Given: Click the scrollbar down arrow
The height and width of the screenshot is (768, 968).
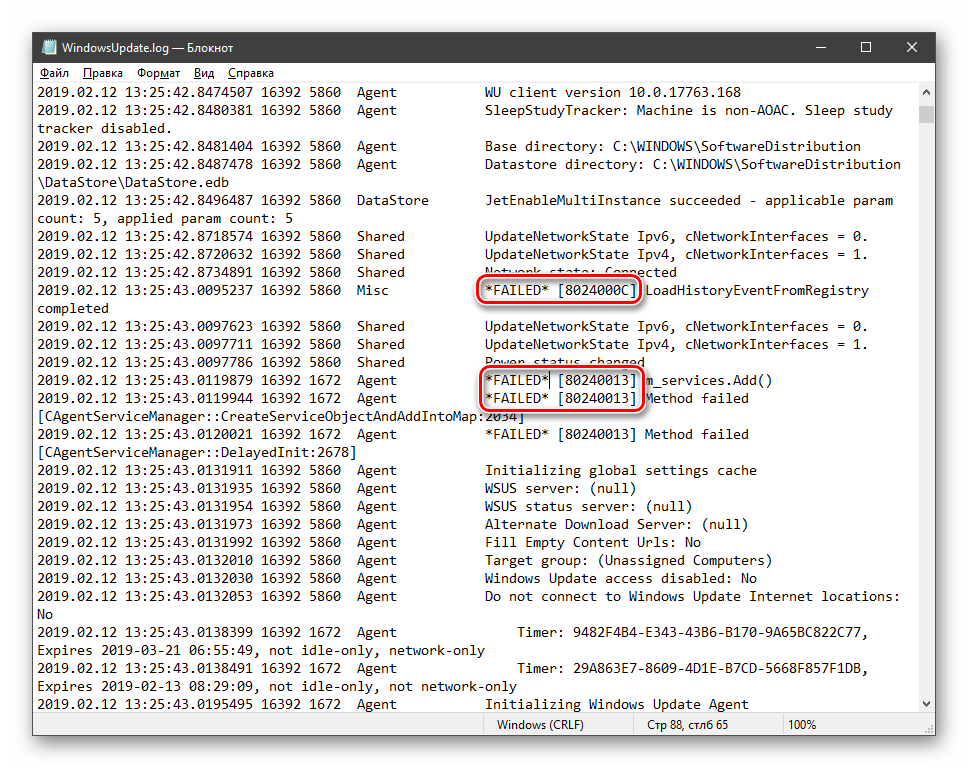Looking at the screenshot, I should point(927,705).
